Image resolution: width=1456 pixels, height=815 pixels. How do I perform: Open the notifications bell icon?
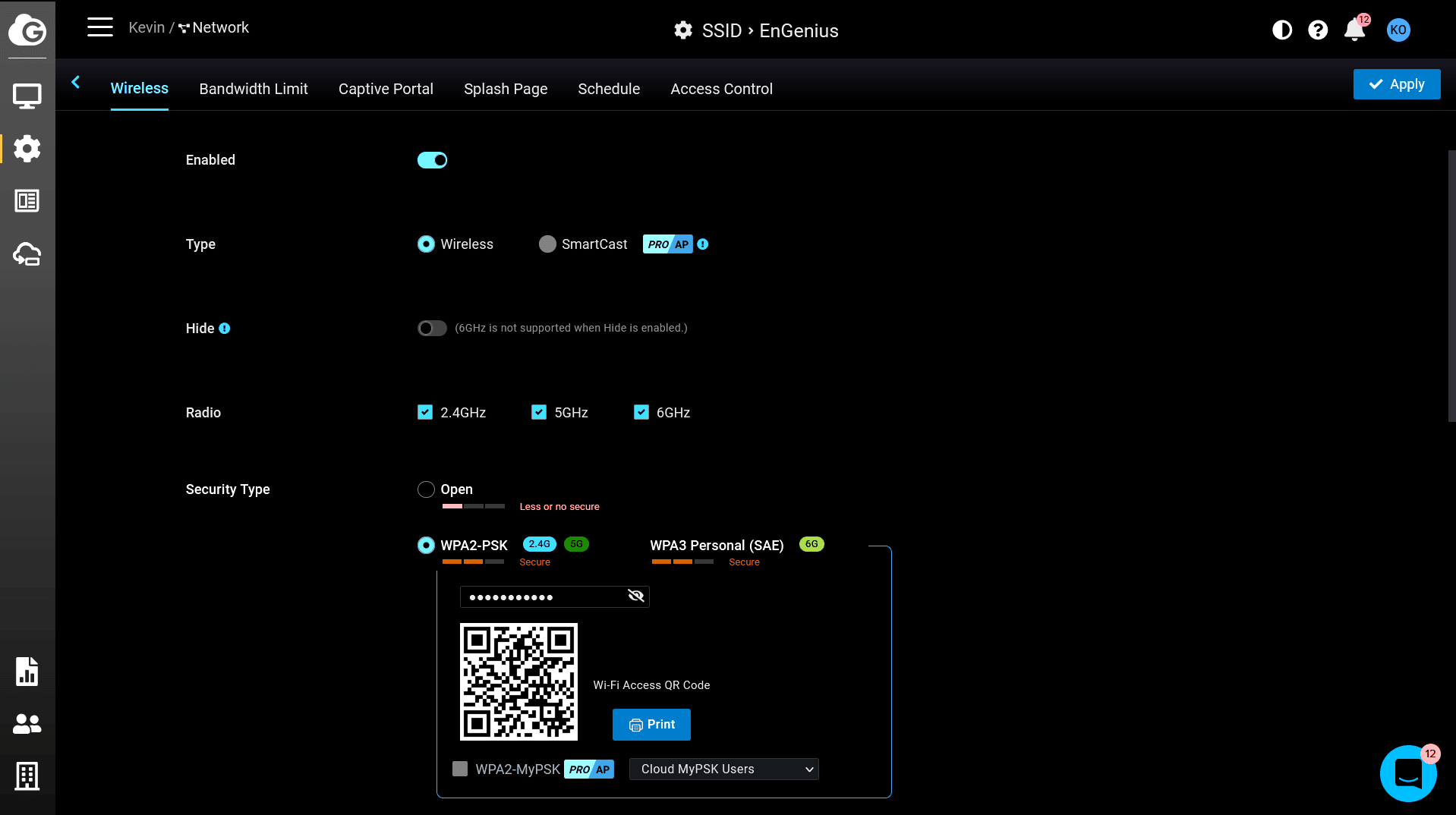point(1355,30)
